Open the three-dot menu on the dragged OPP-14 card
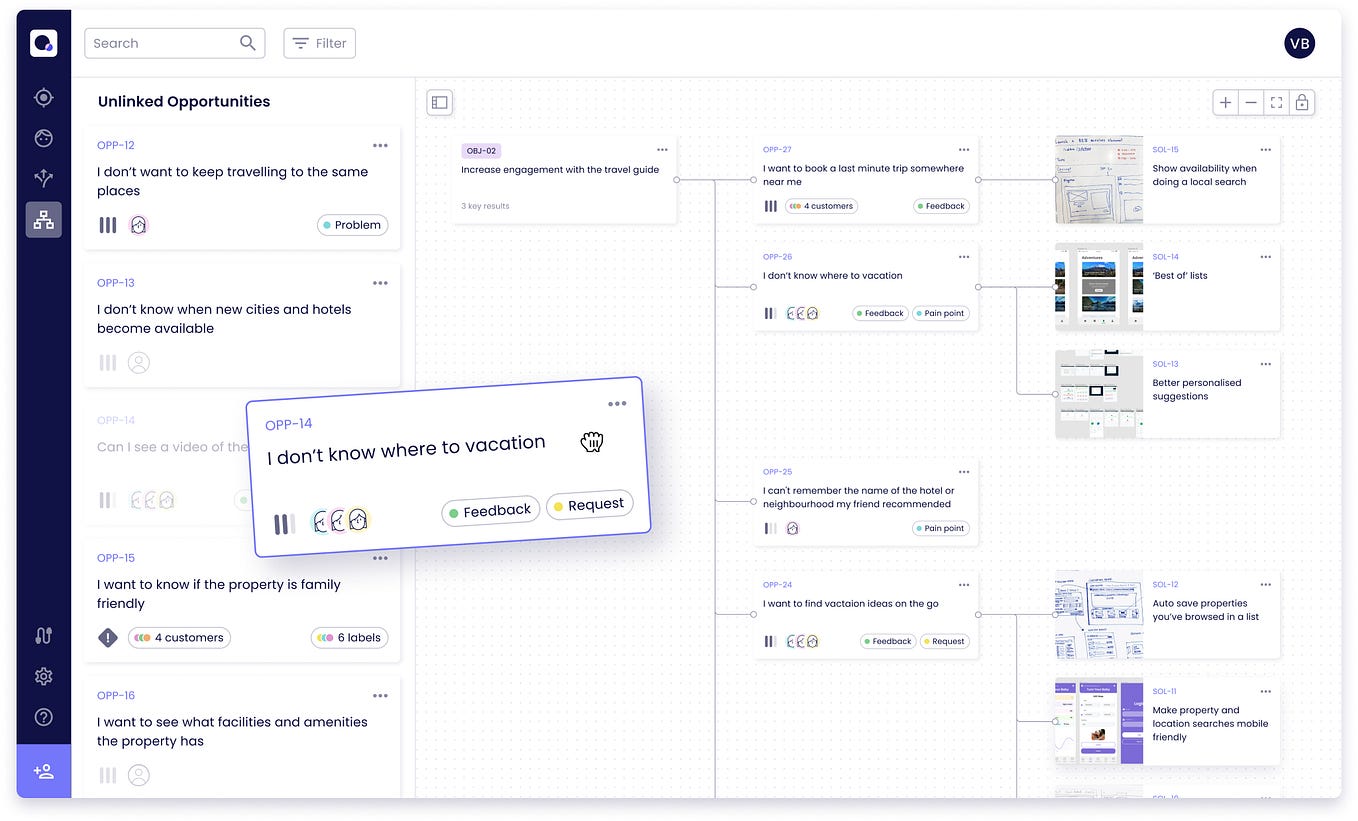This screenshot has height=821, width=1358. (617, 403)
